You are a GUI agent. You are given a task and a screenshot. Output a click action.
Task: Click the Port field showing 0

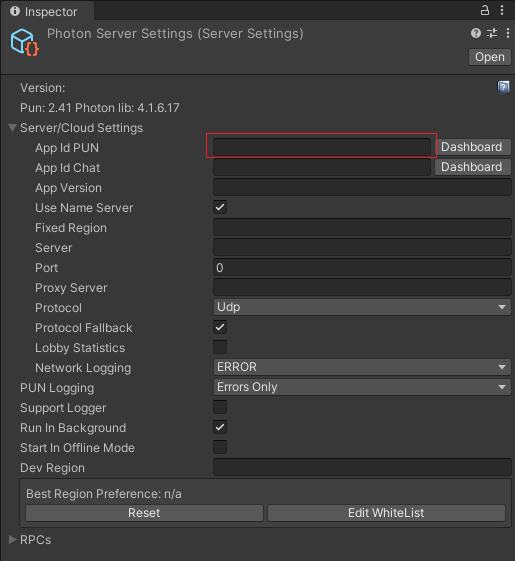point(362,267)
